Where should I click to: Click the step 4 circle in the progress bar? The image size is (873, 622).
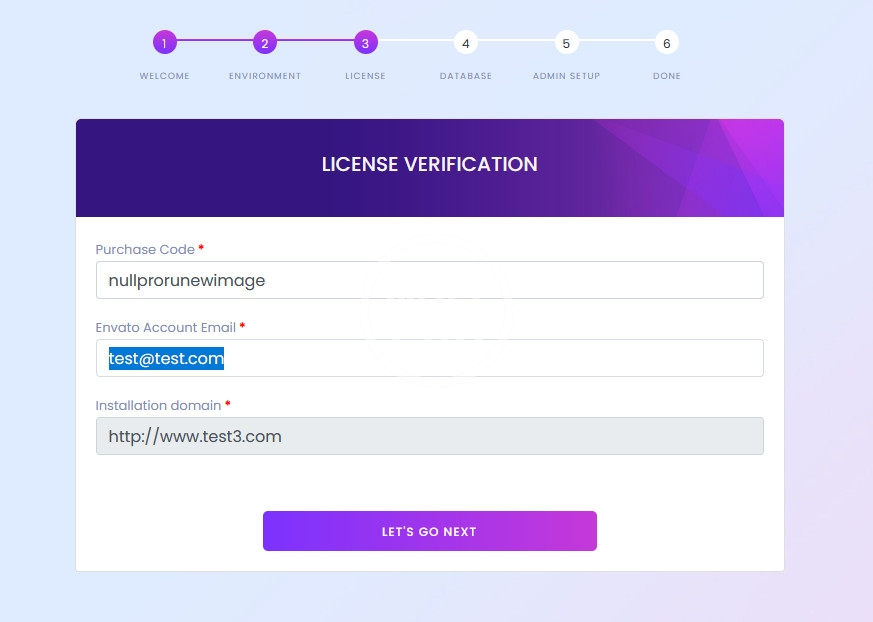click(465, 43)
